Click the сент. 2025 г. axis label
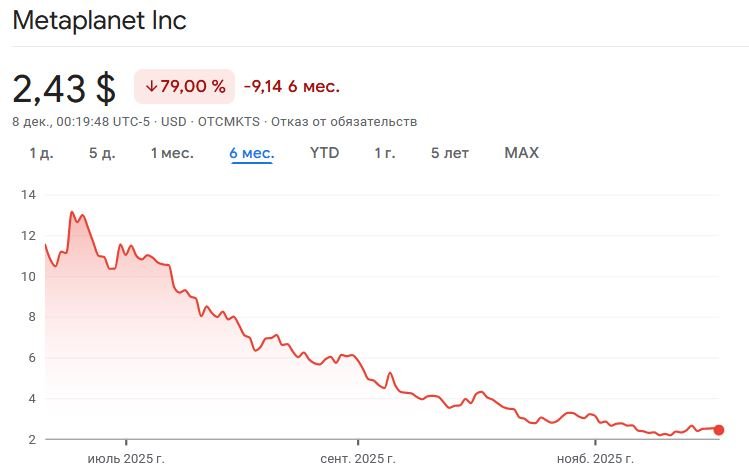This screenshot has height=475, width=749. pyautogui.click(x=358, y=458)
